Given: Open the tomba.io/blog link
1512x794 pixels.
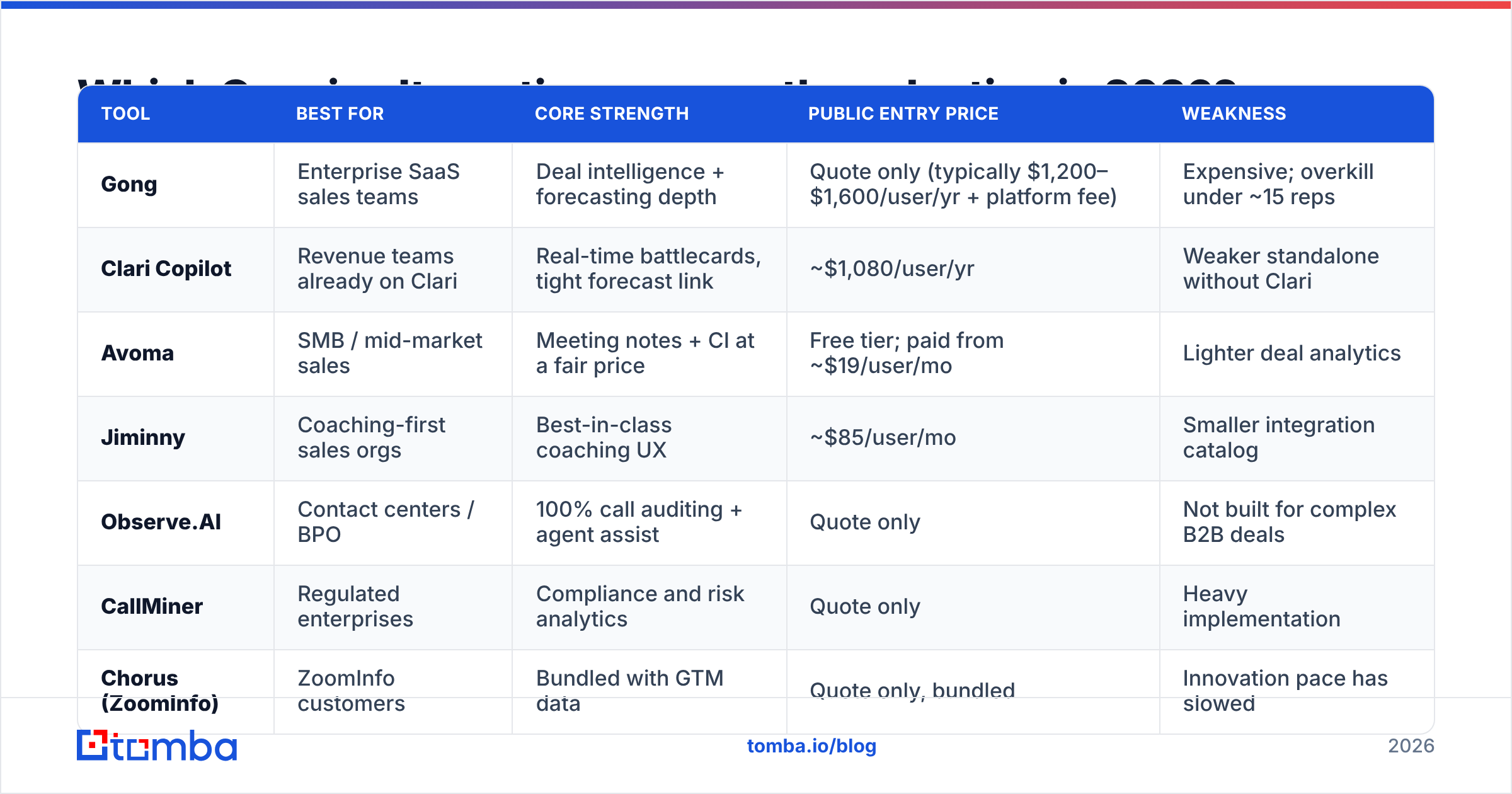Looking at the screenshot, I should click(811, 746).
